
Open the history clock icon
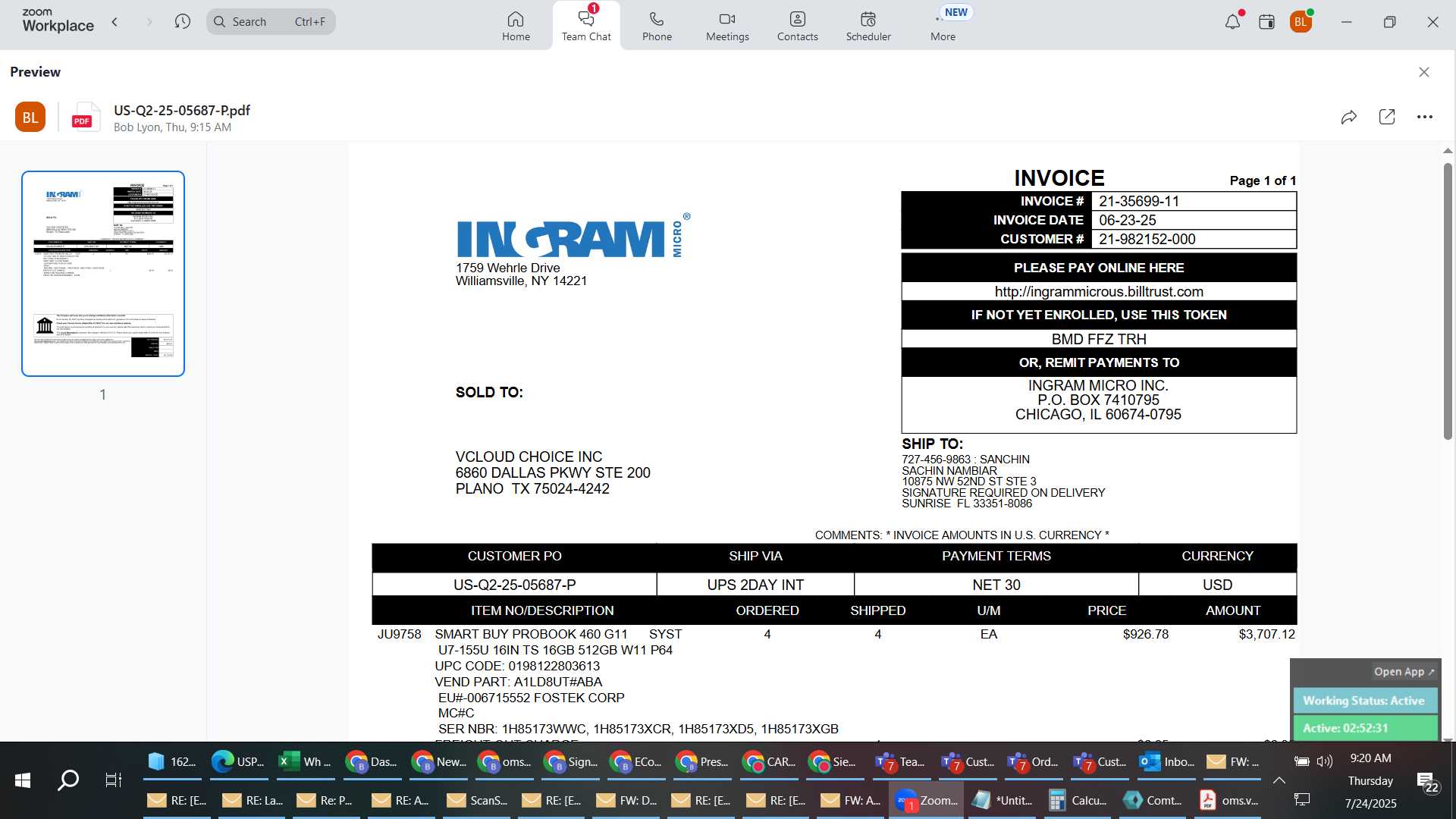click(x=182, y=22)
